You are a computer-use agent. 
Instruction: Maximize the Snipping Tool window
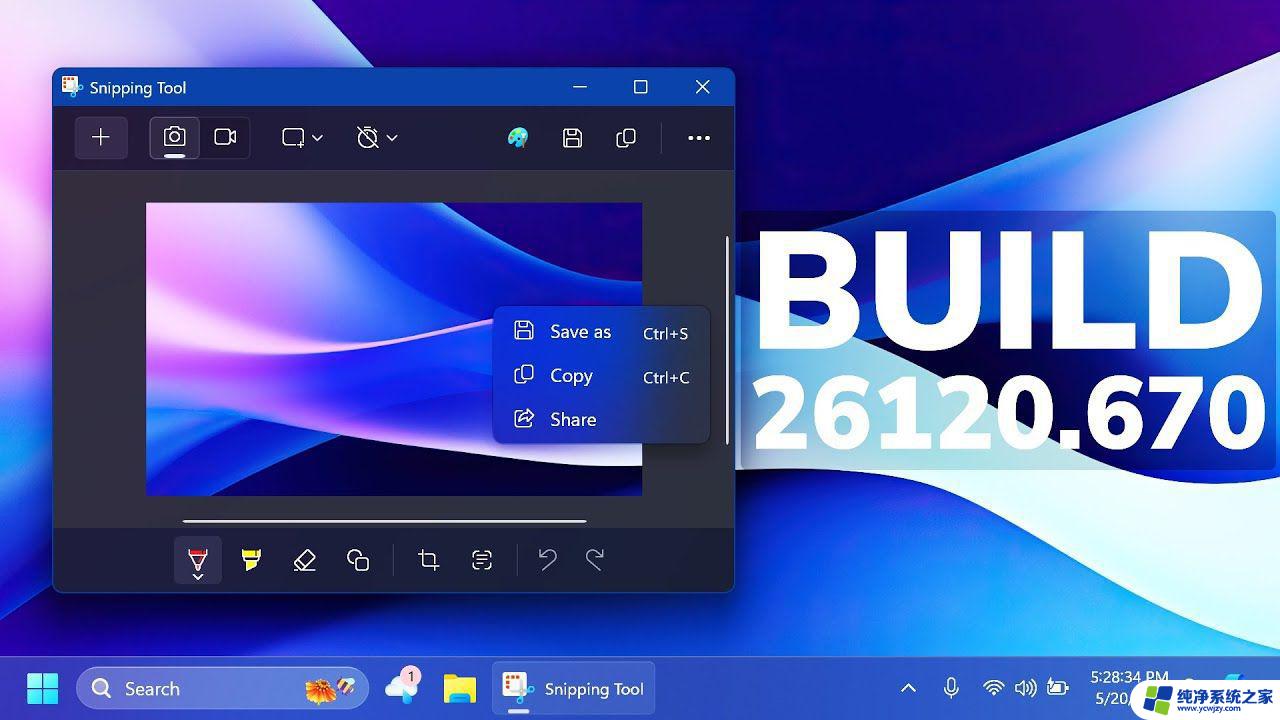[641, 87]
